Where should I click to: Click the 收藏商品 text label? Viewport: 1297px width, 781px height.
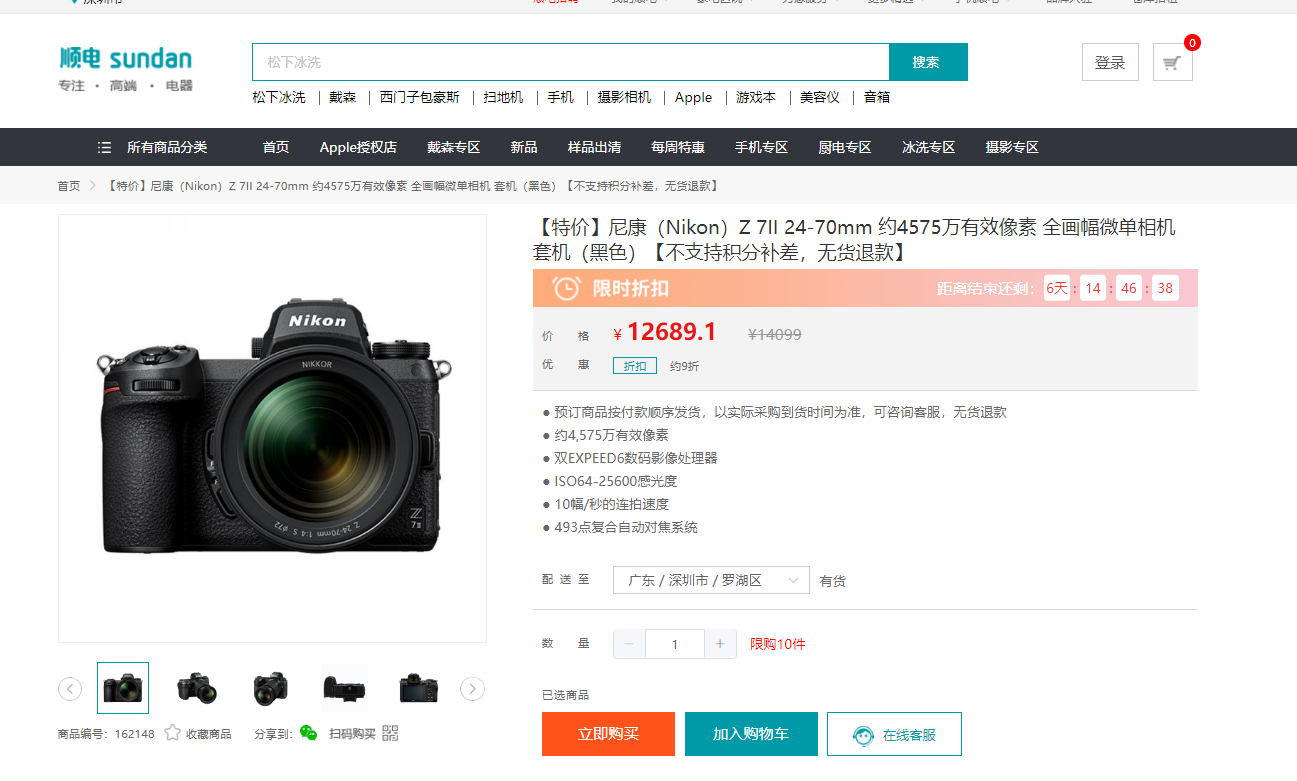pyautogui.click(x=208, y=734)
